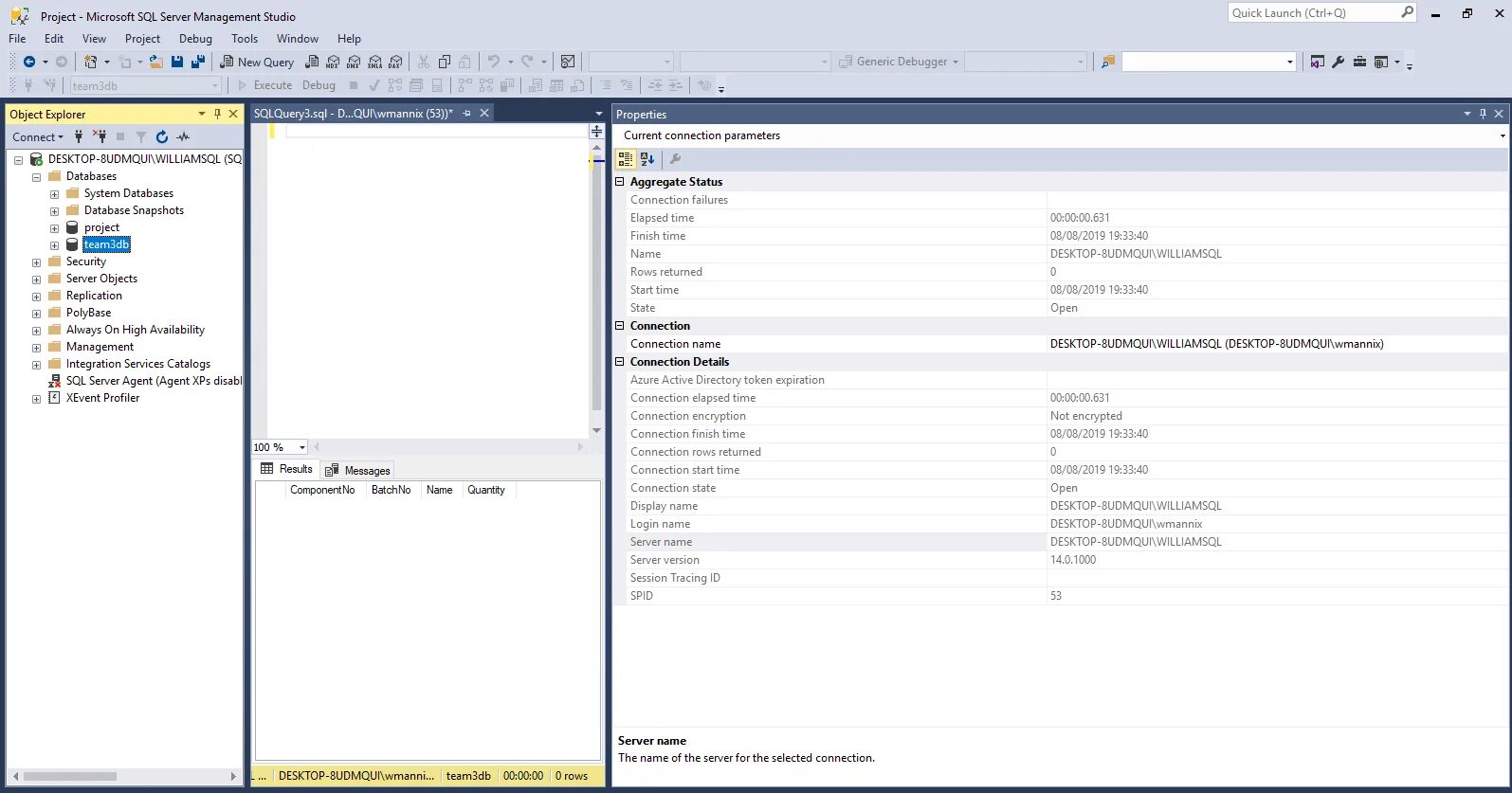Image resolution: width=1512 pixels, height=793 pixels.
Task: Toggle auto-hide pin on Properties panel
Action: [x=1483, y=114]
